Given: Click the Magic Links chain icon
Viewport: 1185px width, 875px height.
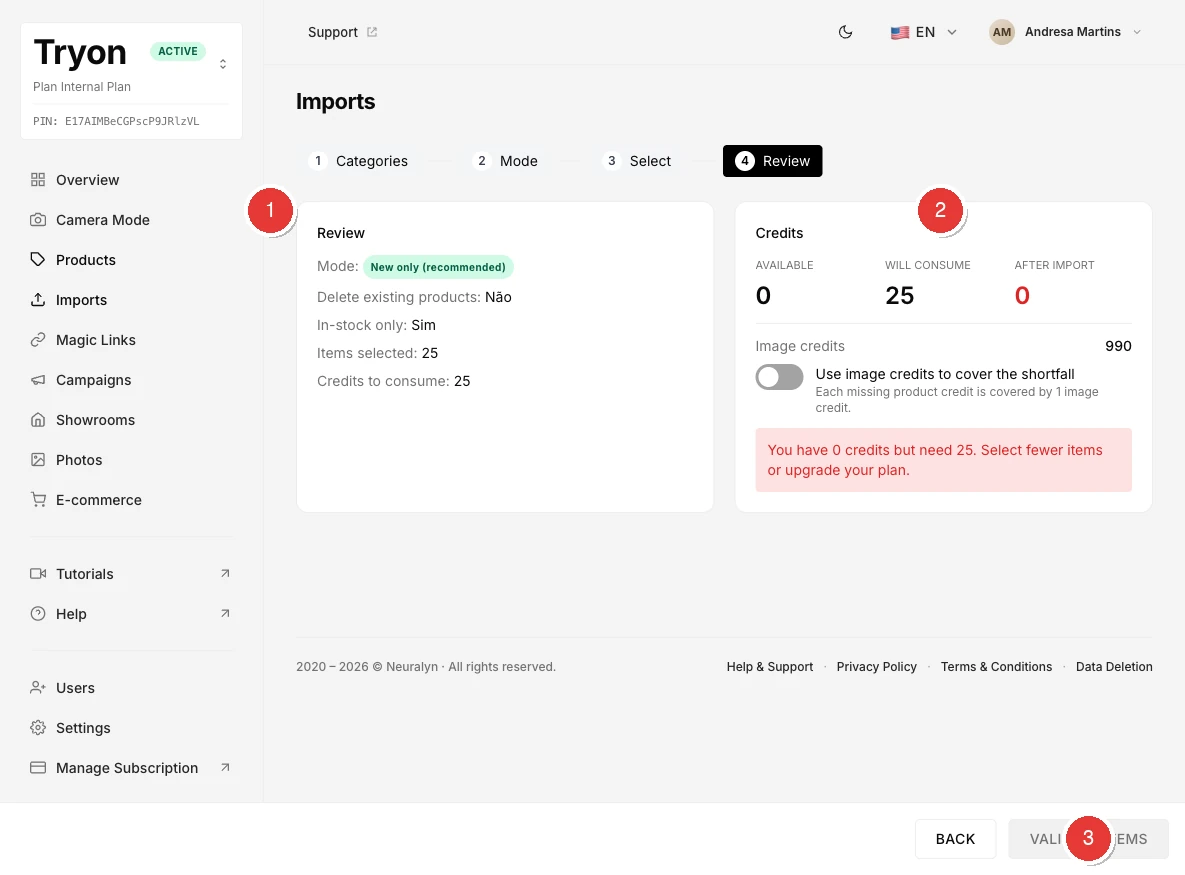Looking at the screenshot, I should pos(38,340).
